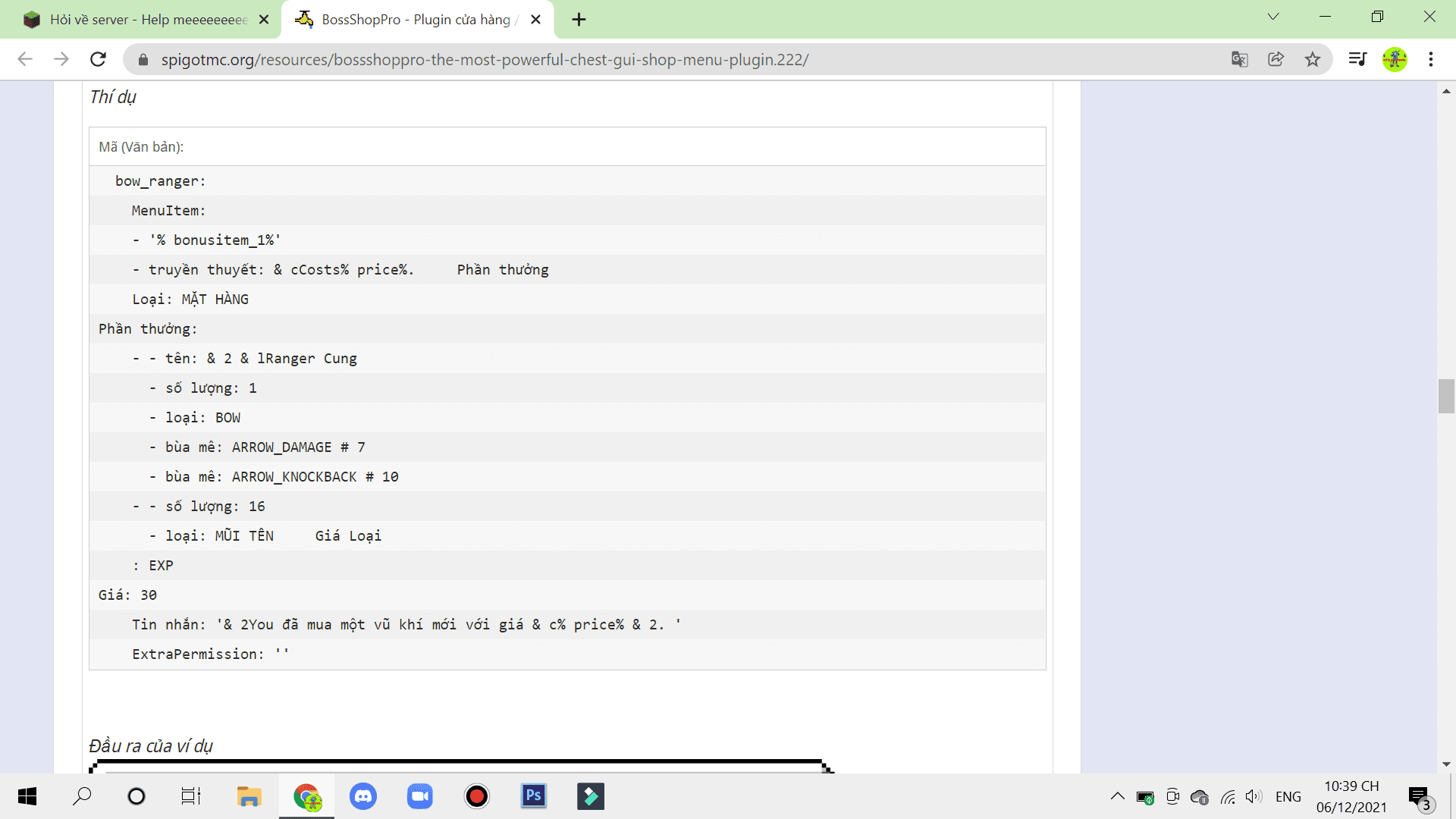Bookmark this page with star icon
The height and width of the screenshot is (819, 1456).
pos(1313,59)
